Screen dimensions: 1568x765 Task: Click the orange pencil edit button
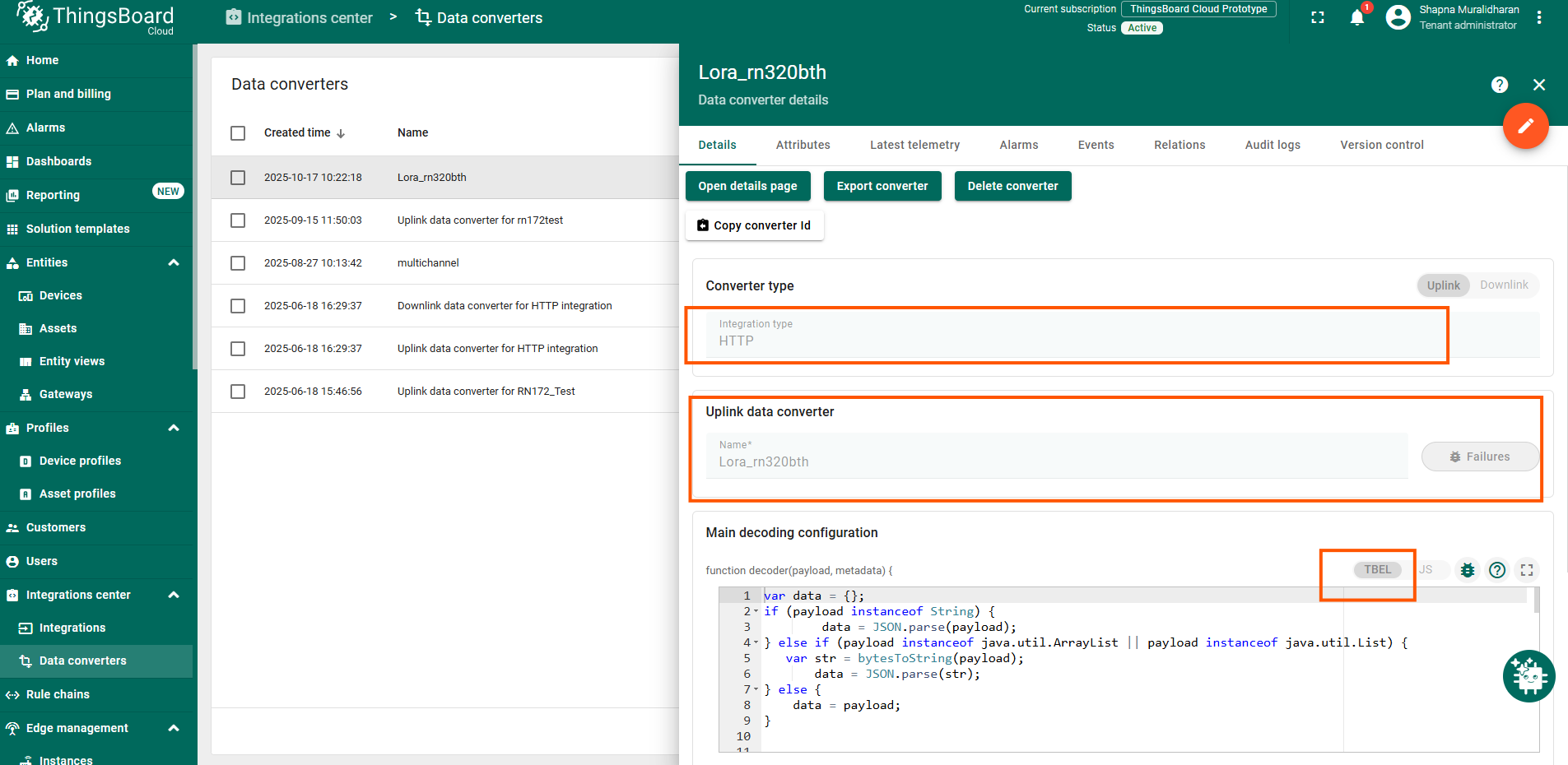(1525, 126)
